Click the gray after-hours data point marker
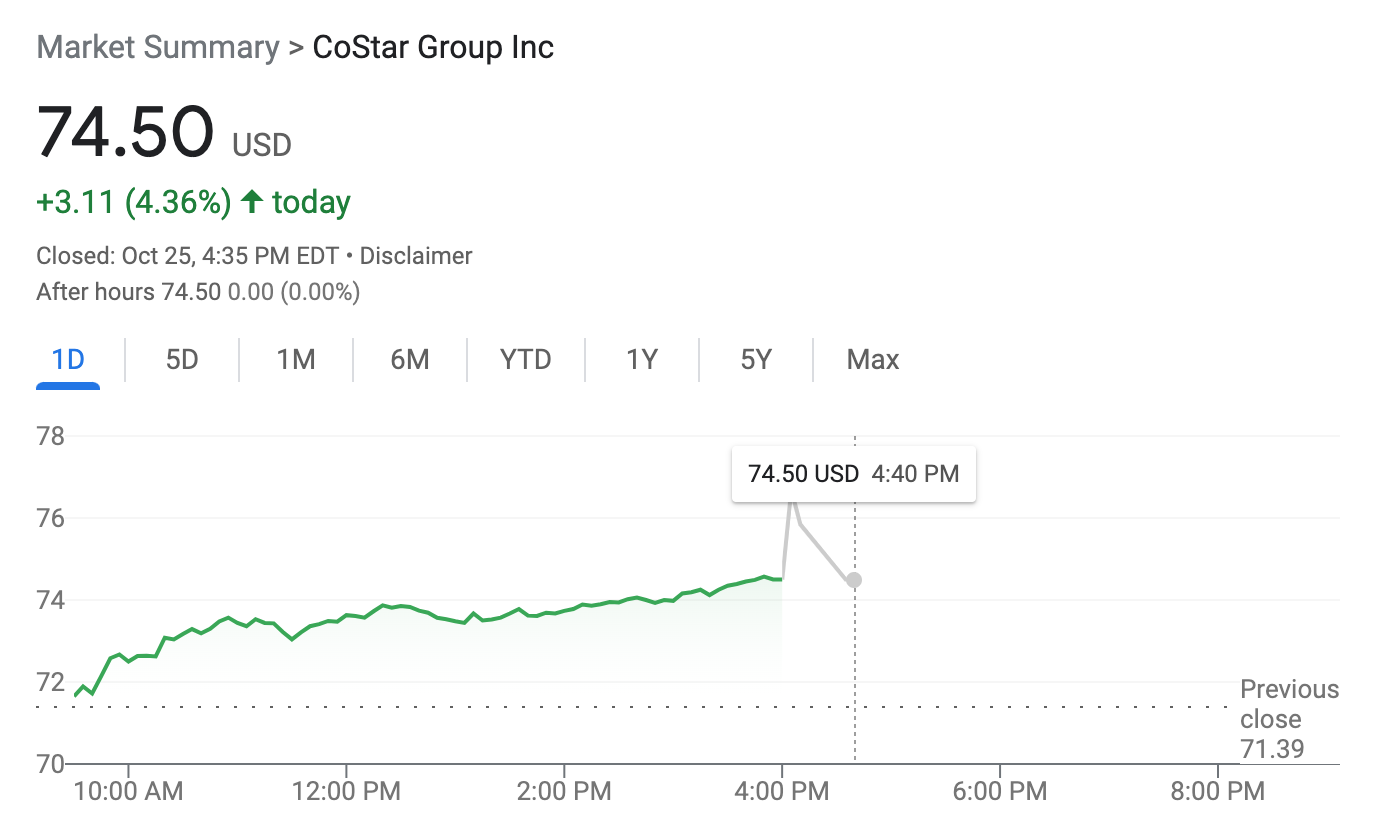Viewport: 1400px width, 832px height. (854, 580)
